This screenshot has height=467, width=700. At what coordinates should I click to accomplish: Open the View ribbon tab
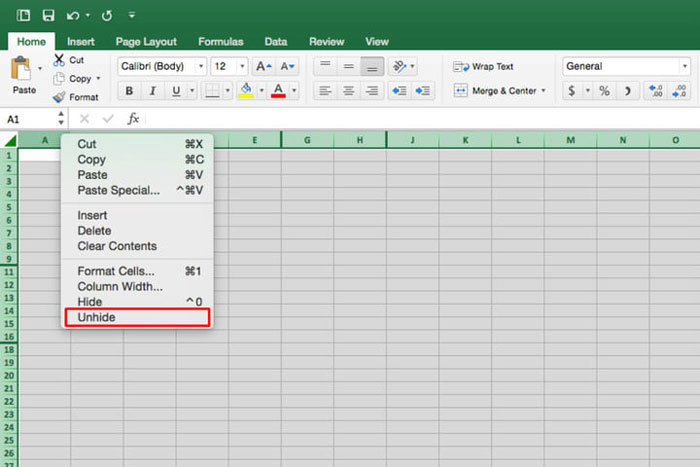click(377, 42)
